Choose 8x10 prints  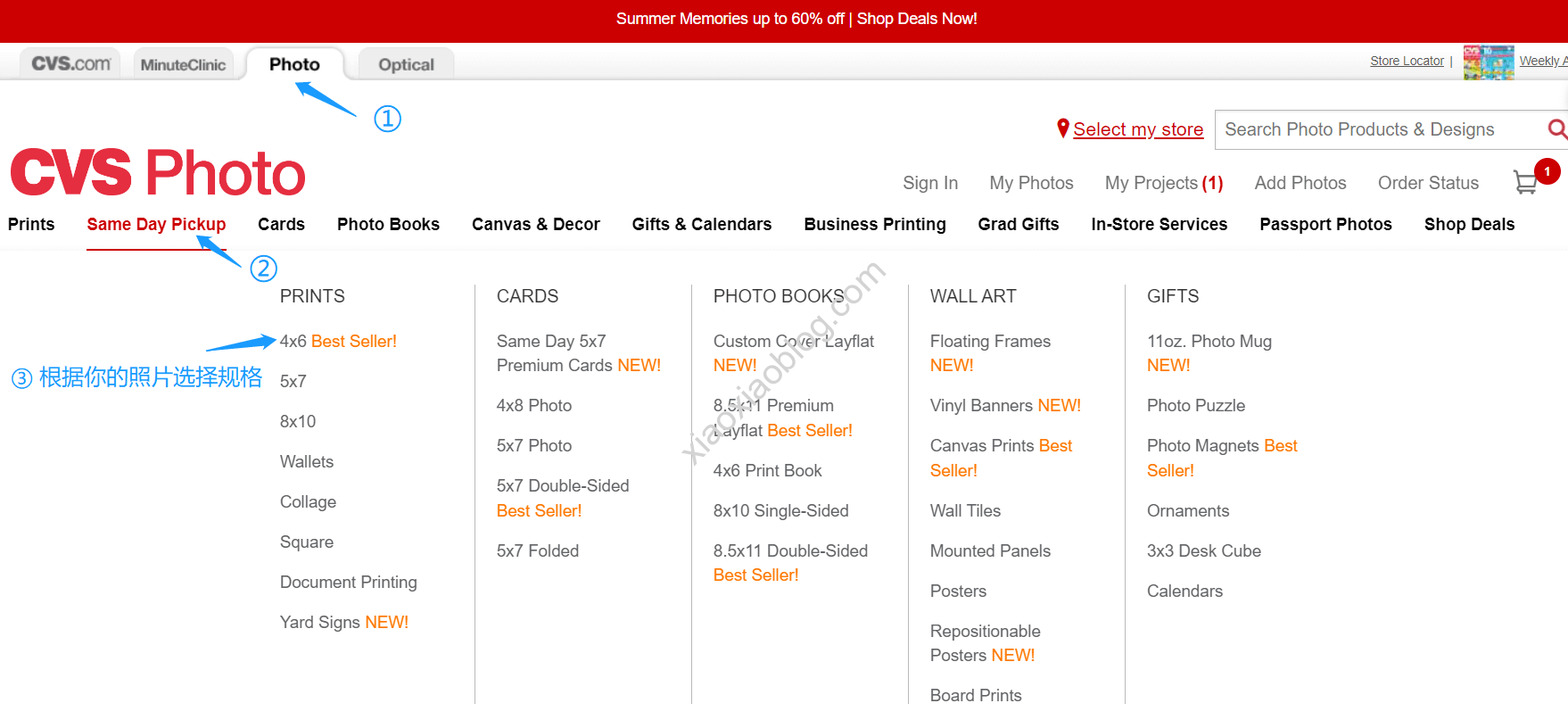(x=298, y=421)
